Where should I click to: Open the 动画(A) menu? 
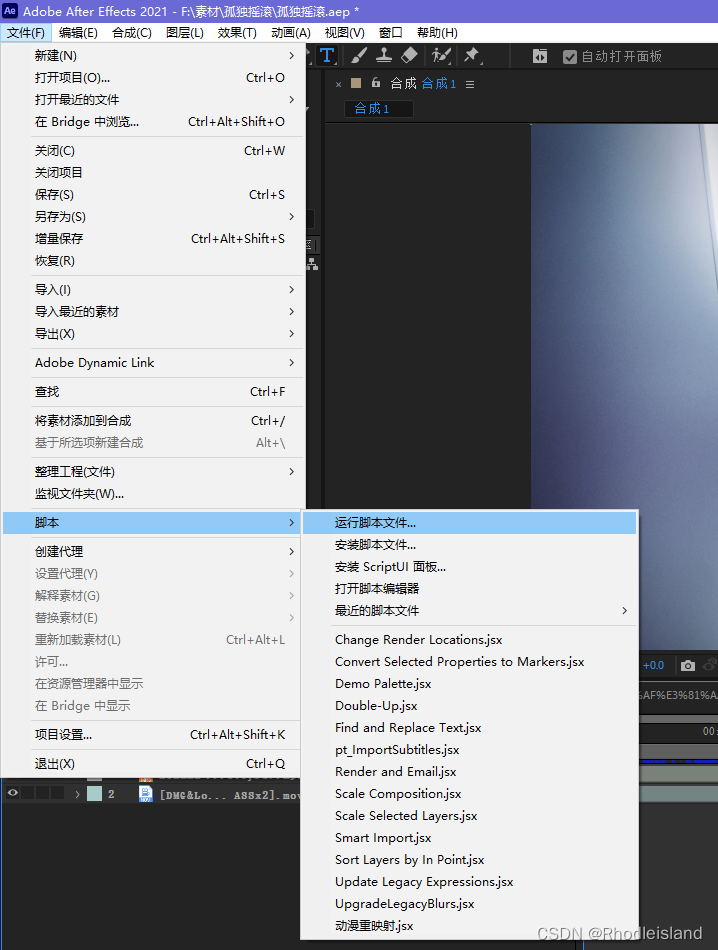(291, 33)
